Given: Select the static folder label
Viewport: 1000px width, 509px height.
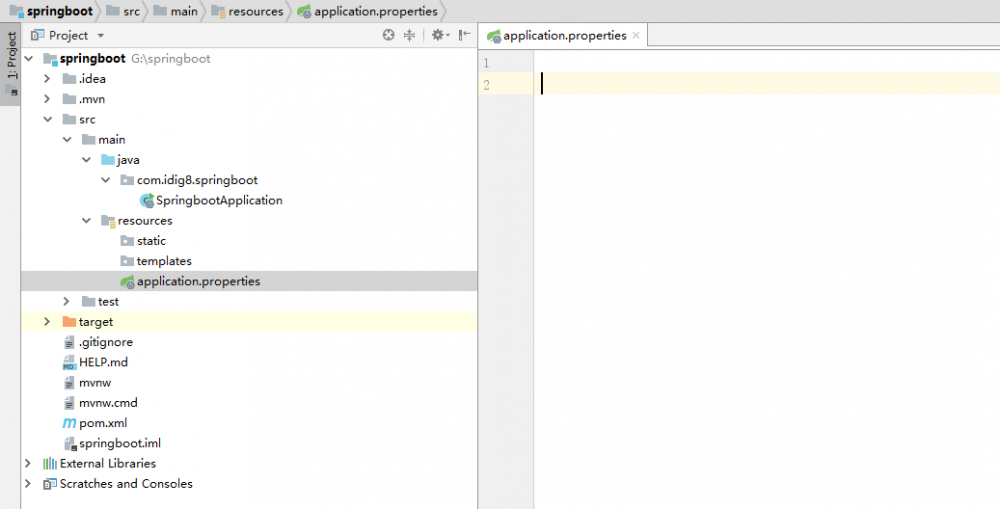Looking at the screenshot, I should coord(151,241).
